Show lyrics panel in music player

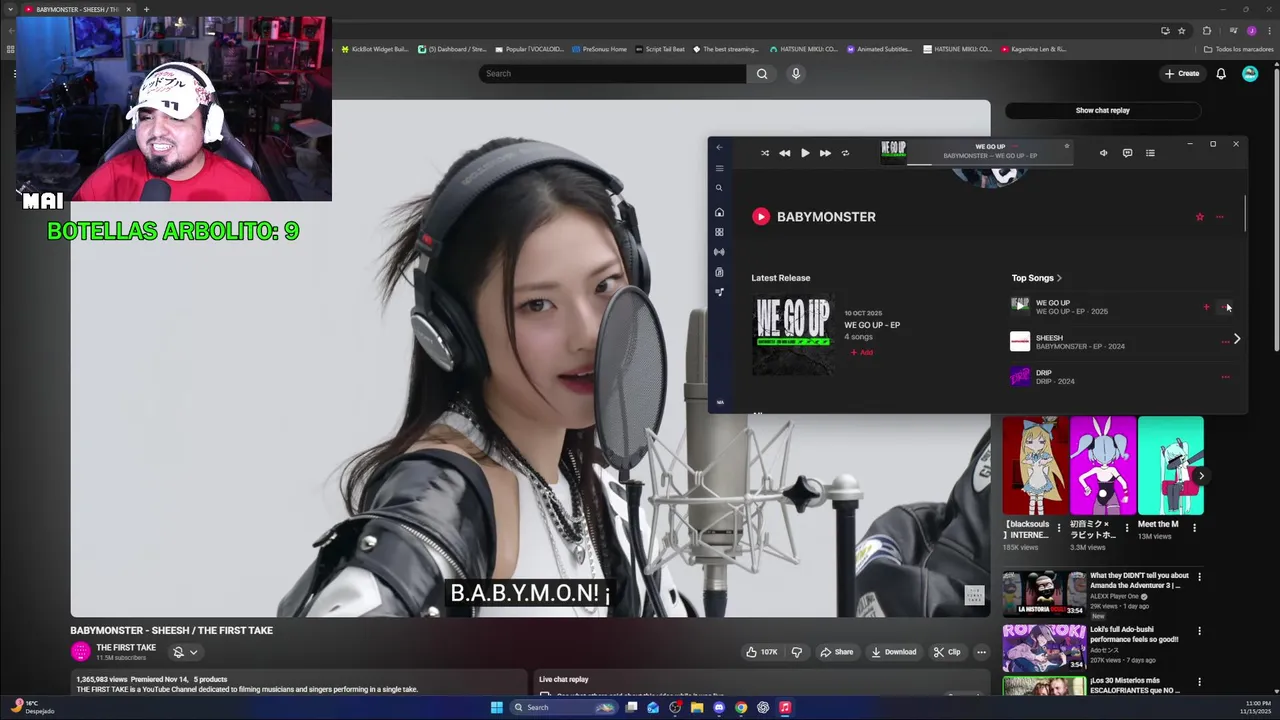[1127, 153]
